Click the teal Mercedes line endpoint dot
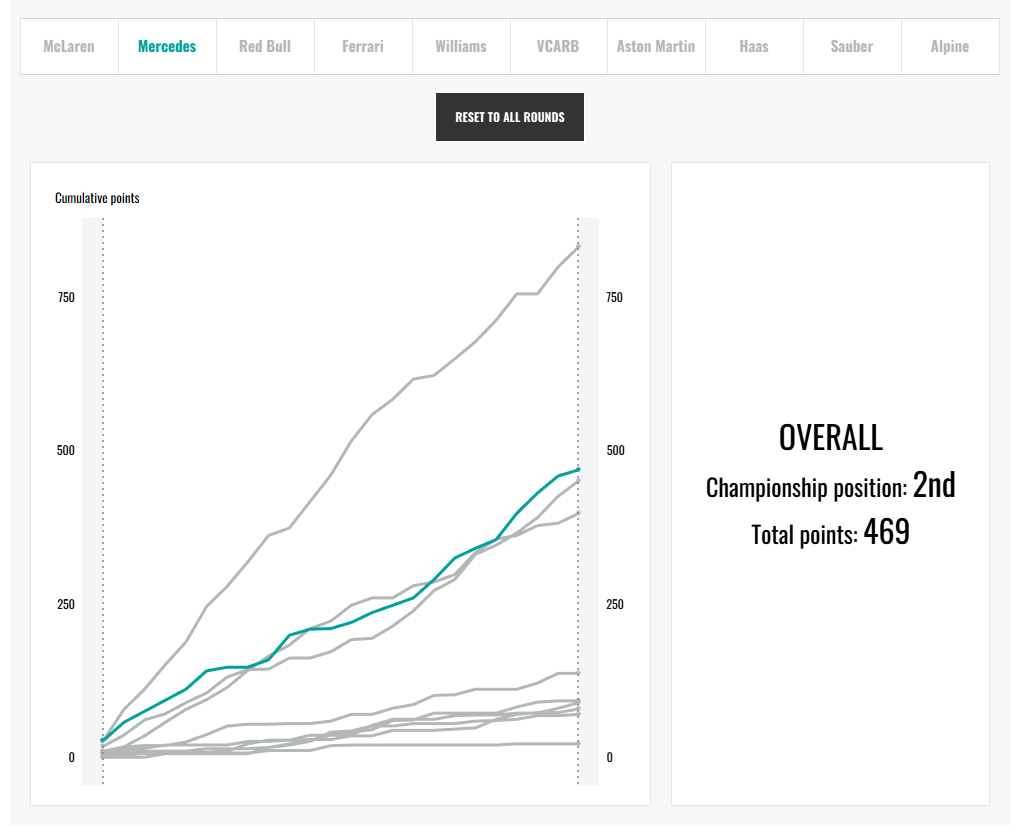Image resolution: width=1017 pixels, height=834 pixels. click(x=578, y=470)
